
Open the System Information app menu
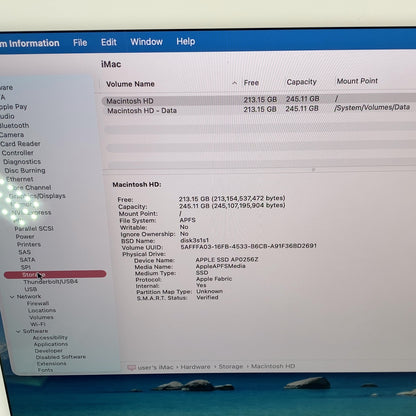pos(30,43)
